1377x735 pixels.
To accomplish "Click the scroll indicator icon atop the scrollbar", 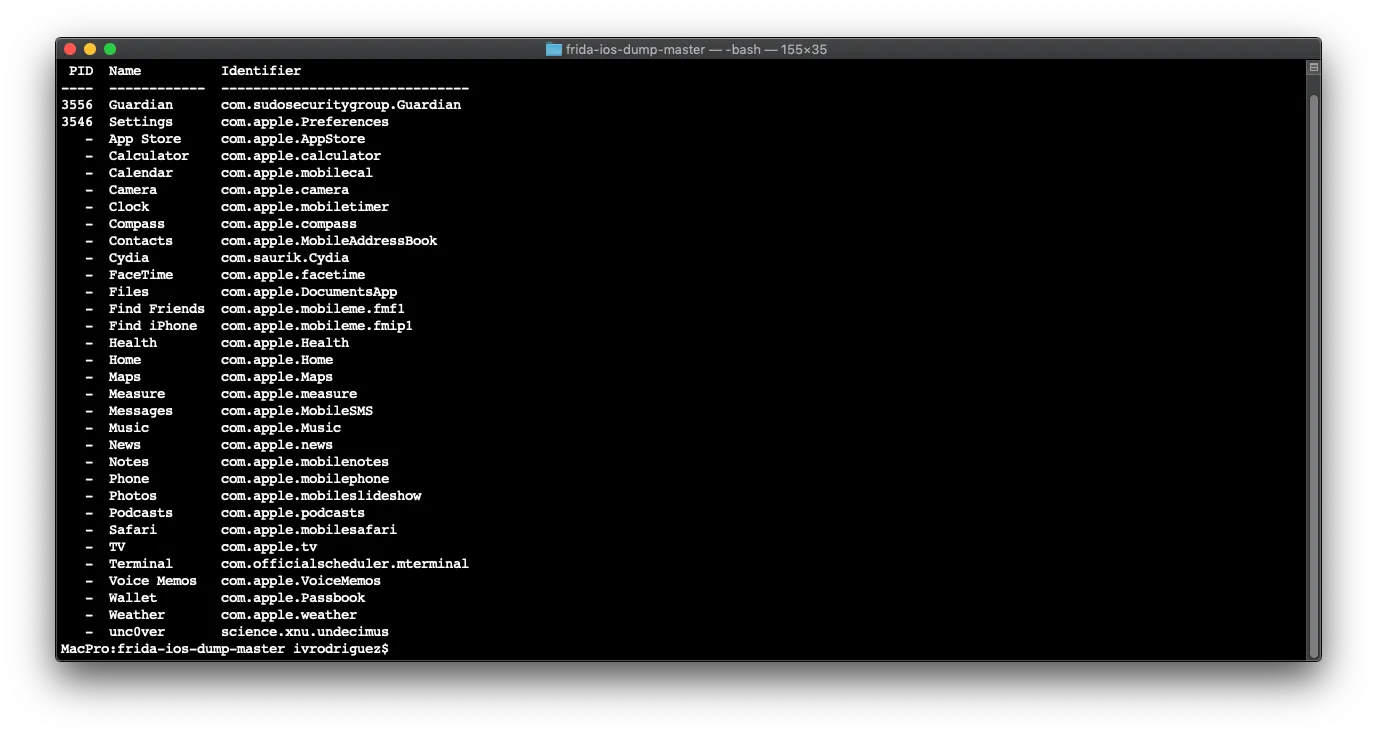I will tap(1314, 68).
